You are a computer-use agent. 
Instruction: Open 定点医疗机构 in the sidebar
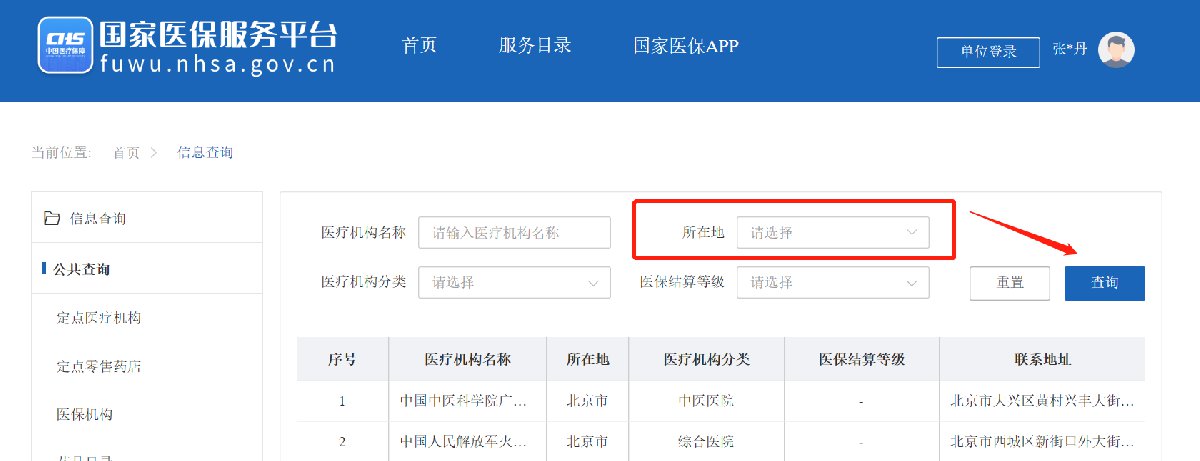99,318
